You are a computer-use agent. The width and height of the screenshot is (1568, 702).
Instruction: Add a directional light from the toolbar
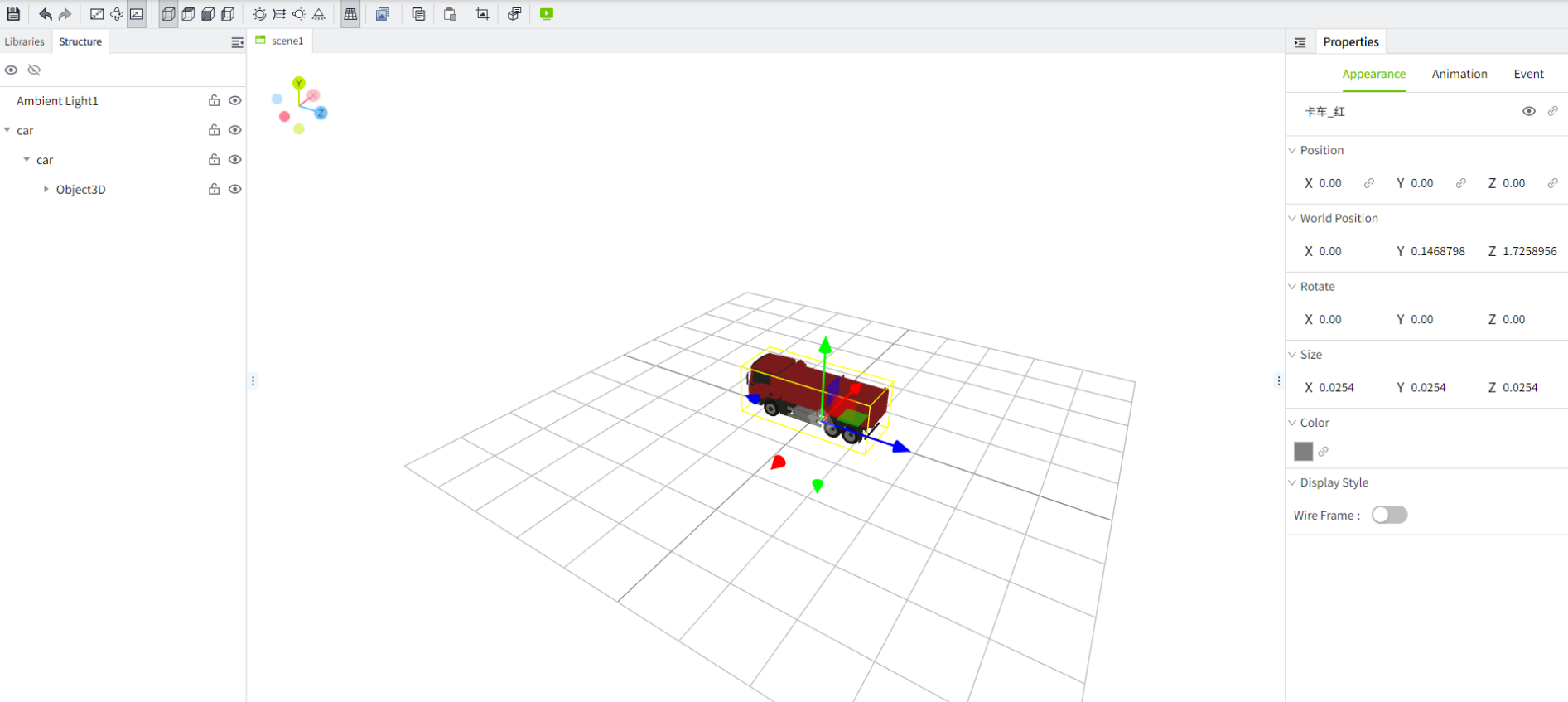(279, 14)
